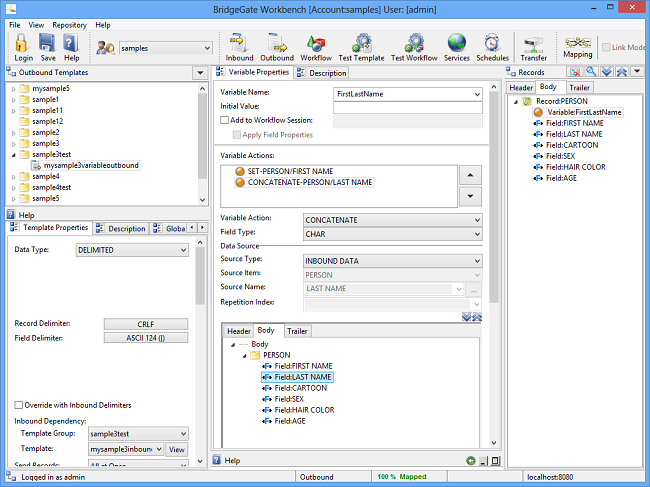Open Variable Action CONCATENATE dropdown

[477, 220]
